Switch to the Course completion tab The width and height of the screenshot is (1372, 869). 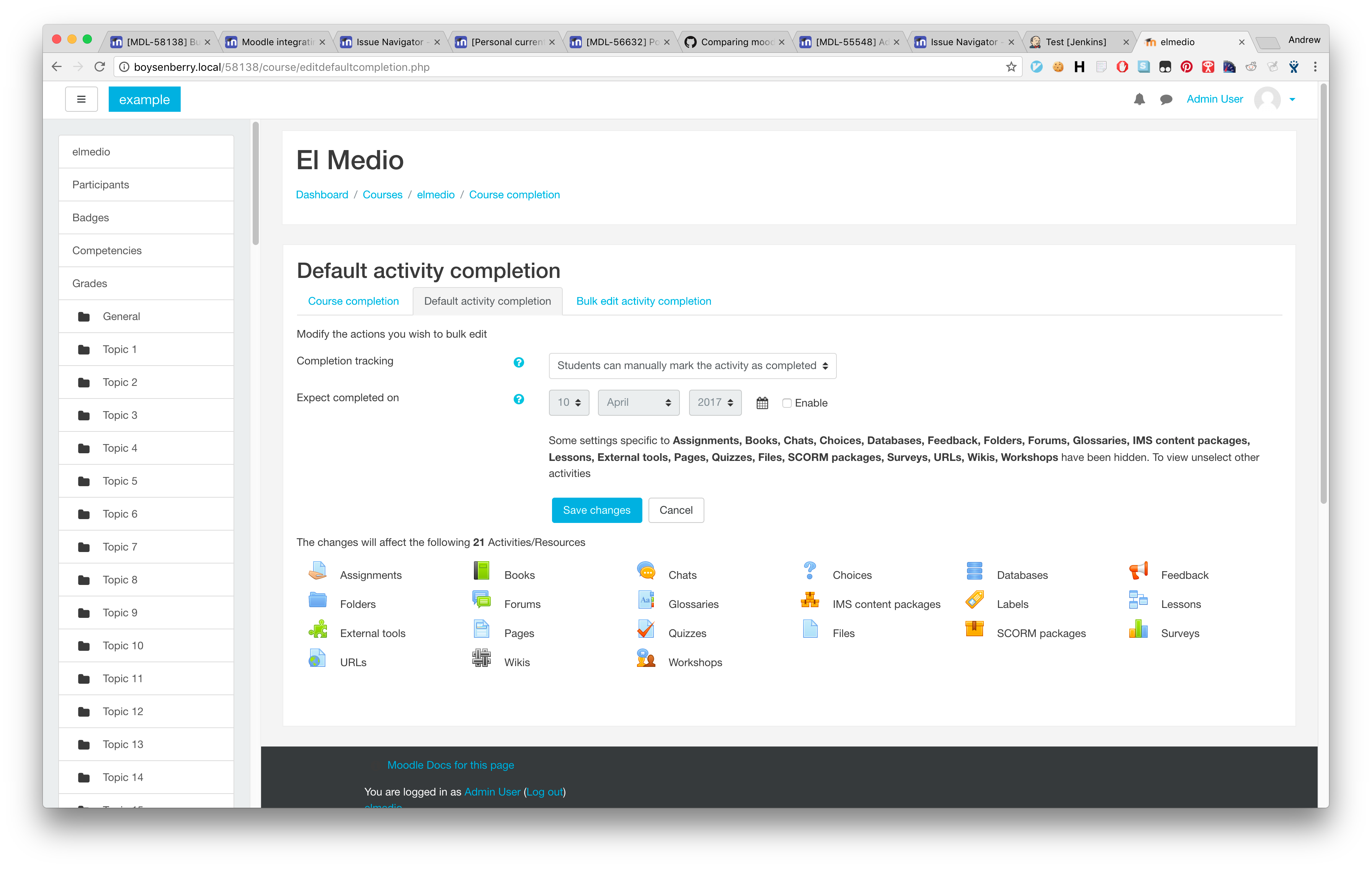(353, 301)
